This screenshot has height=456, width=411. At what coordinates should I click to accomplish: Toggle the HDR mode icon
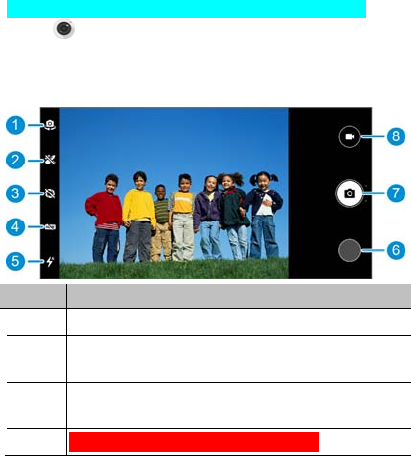point(50,227)
